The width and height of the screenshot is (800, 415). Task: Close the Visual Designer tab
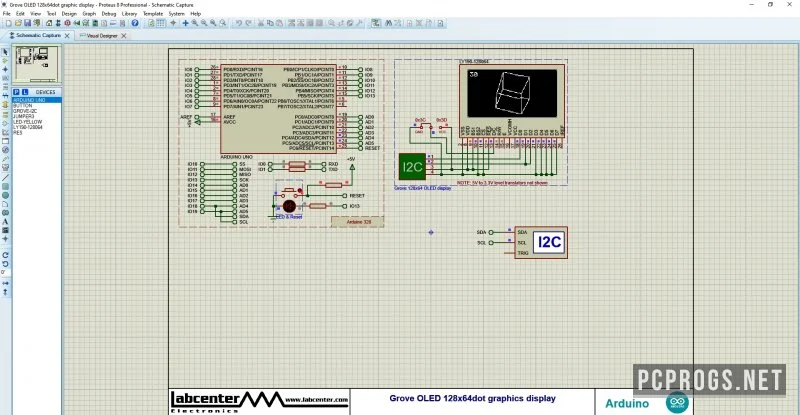point(123,36)
